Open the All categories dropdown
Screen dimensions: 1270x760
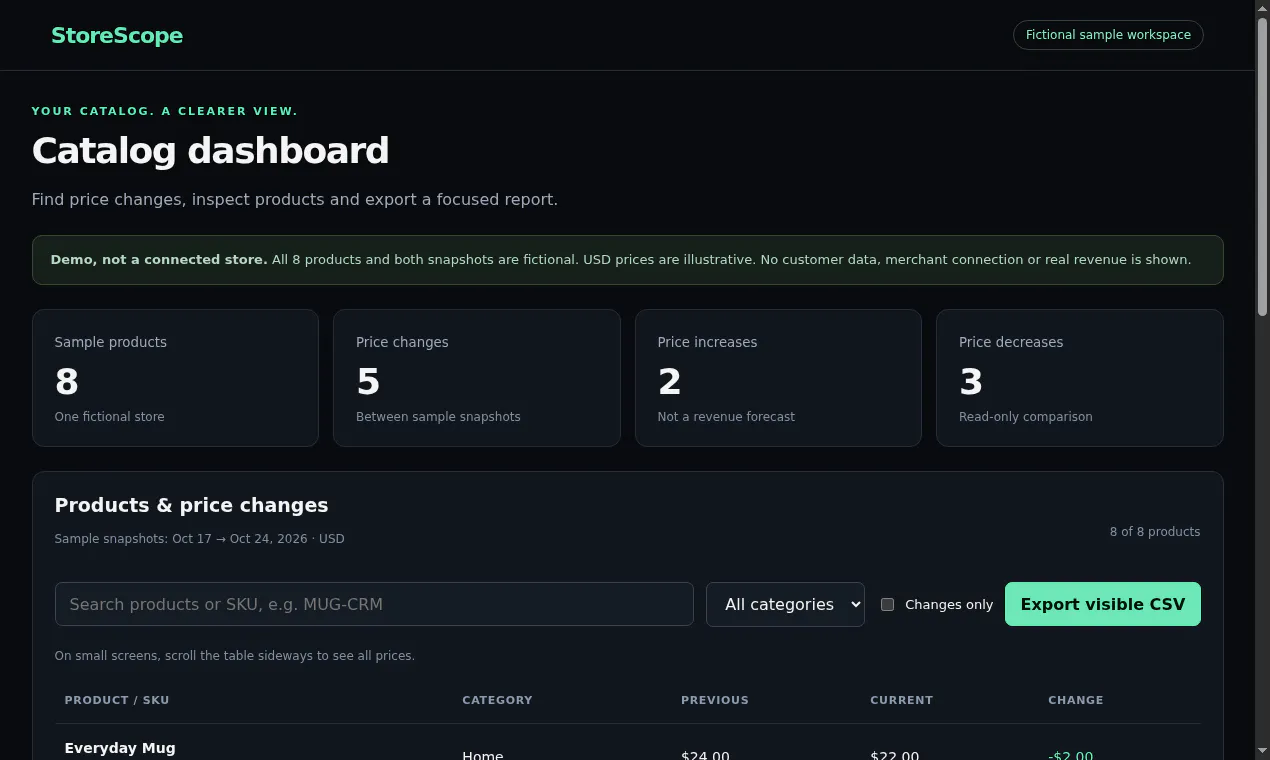[785, 604]
